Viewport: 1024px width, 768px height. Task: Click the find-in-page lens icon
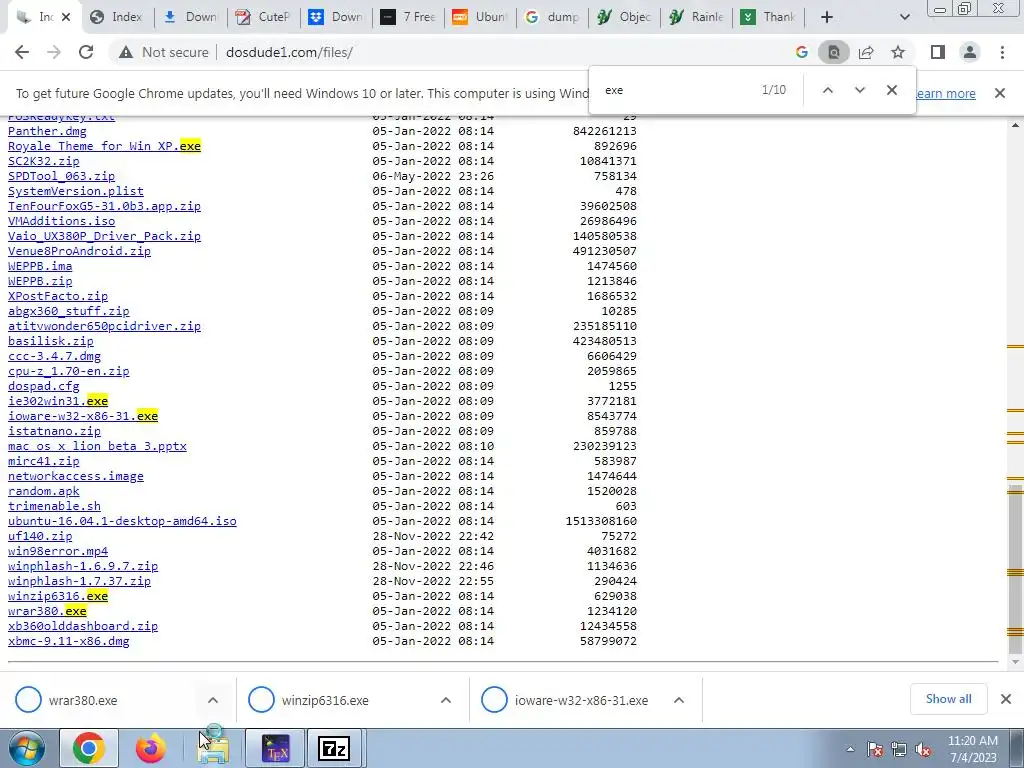click(834, 52)
